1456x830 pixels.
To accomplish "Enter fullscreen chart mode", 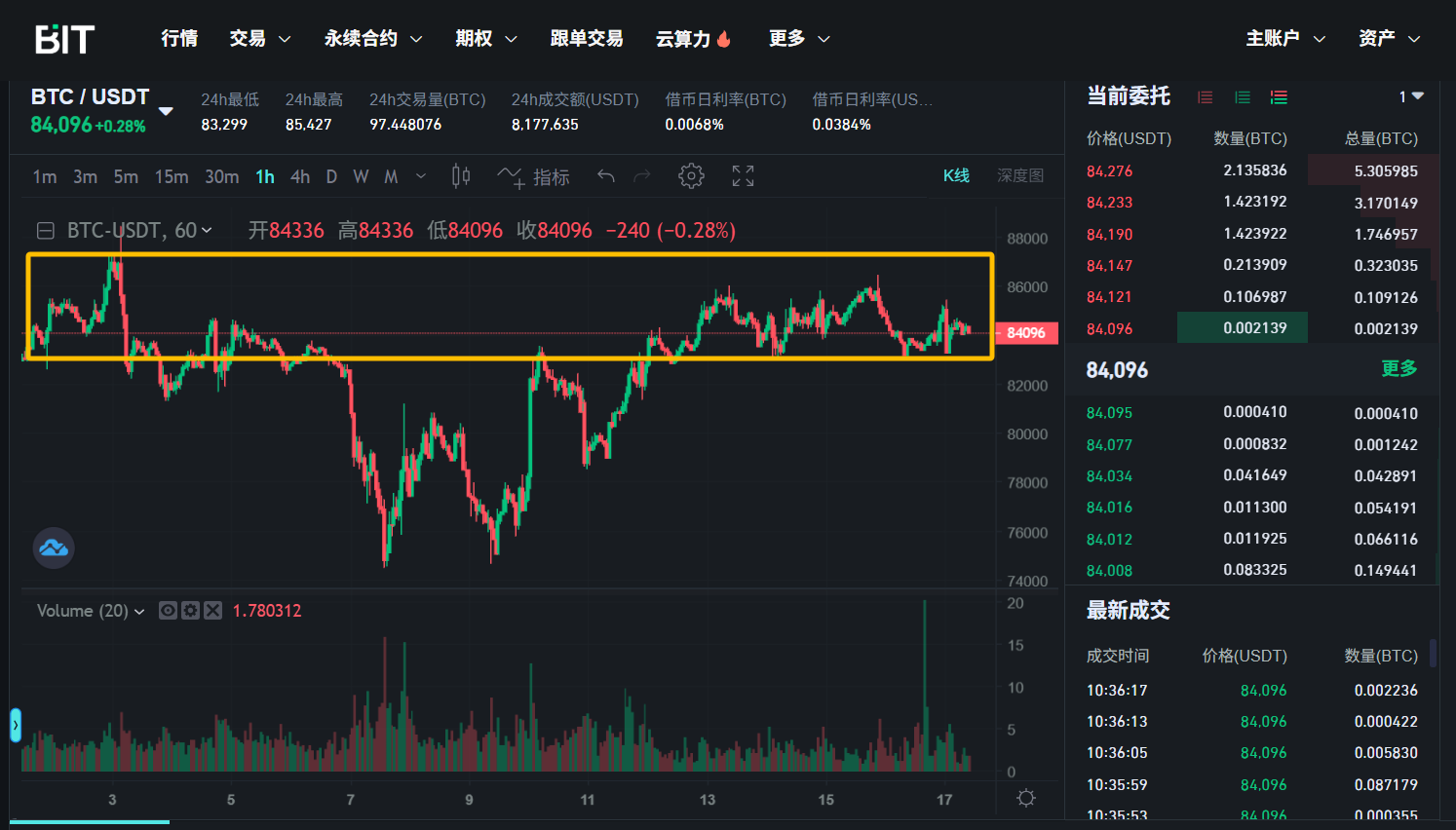I will point(743,176).
